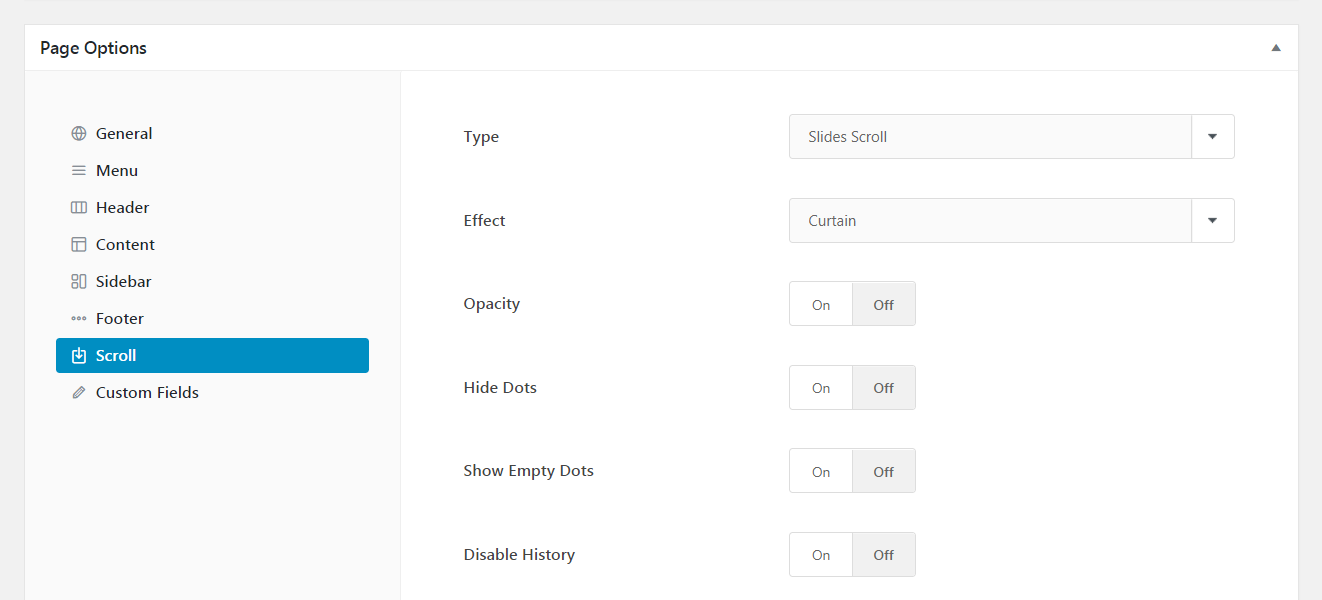Click the Curtain effect field
Screen dimensions: 1322x600
[x=990, y=220]
